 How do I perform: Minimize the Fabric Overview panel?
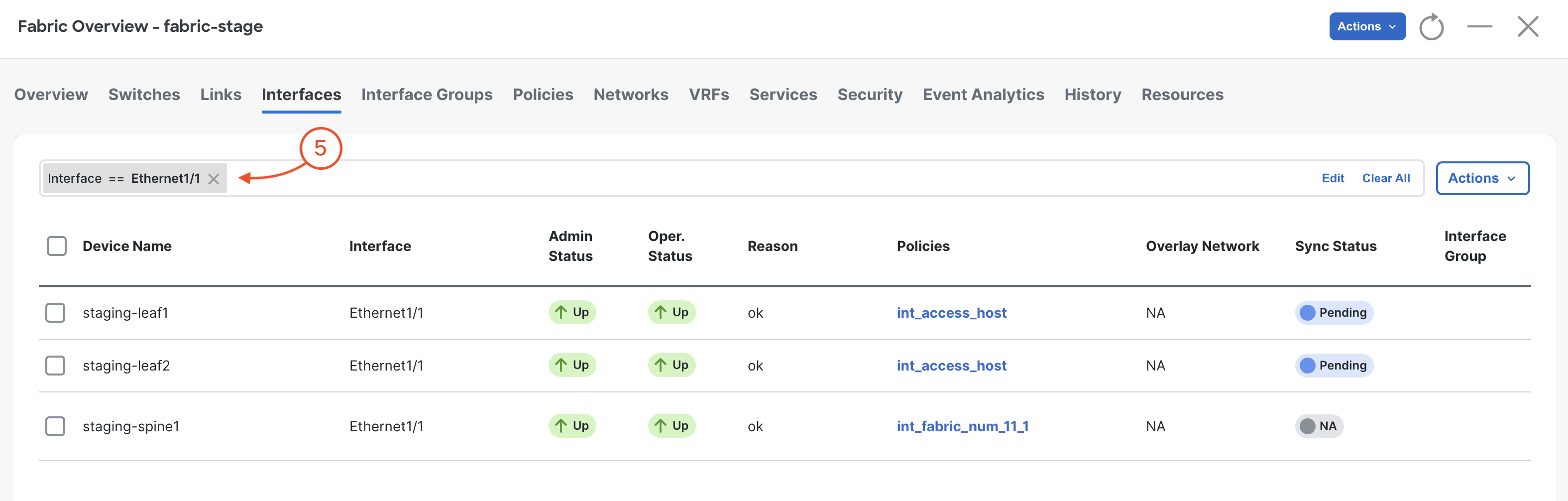coord(1479,27)
